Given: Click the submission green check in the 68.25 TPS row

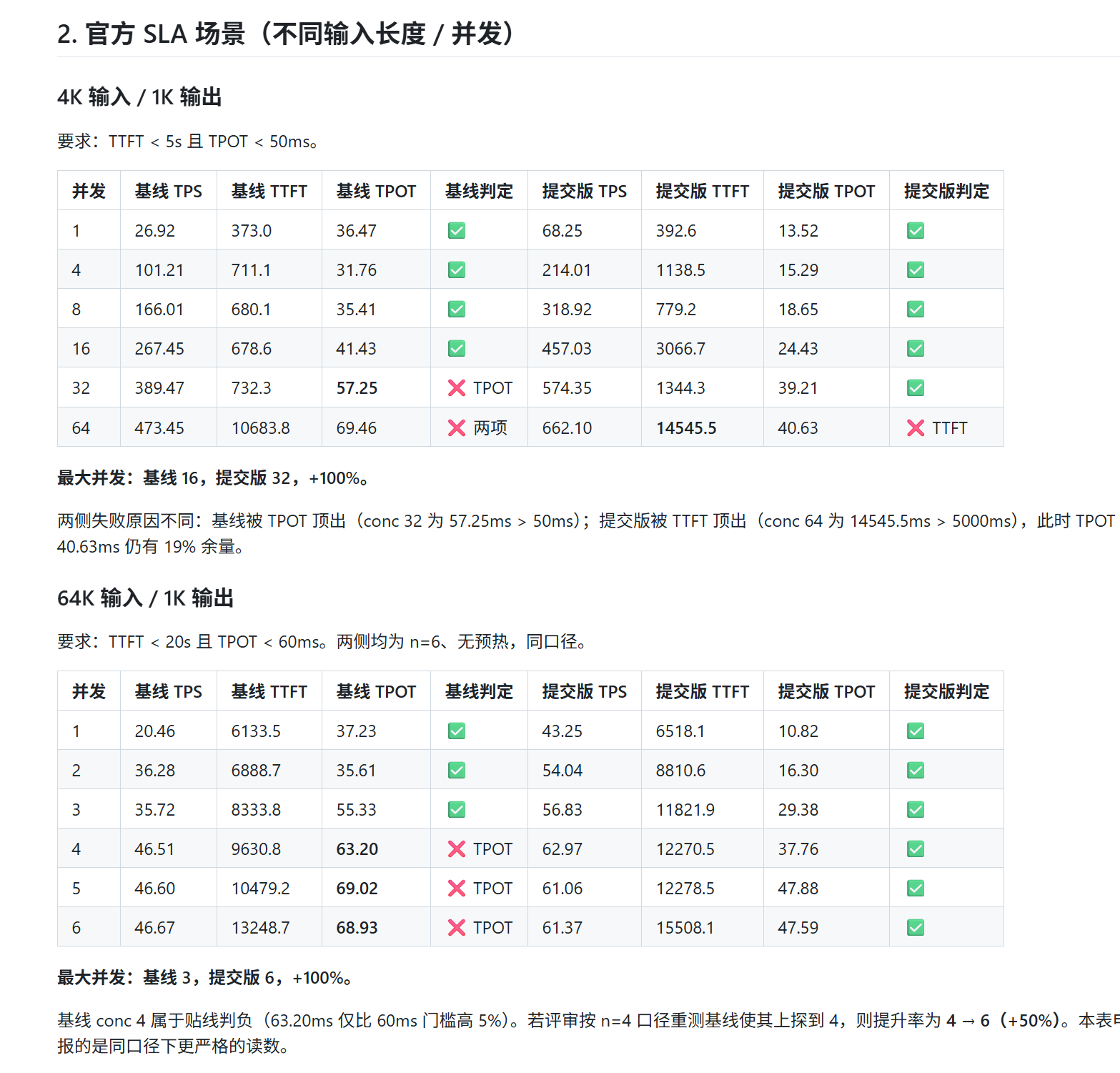Looking at the screenshot, I should (916, 230).
